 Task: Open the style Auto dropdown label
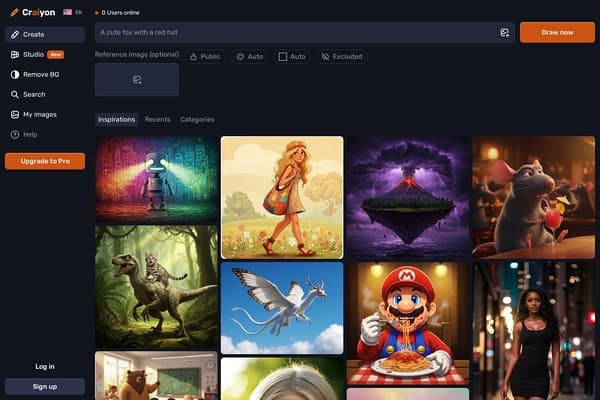click(255, 57)
